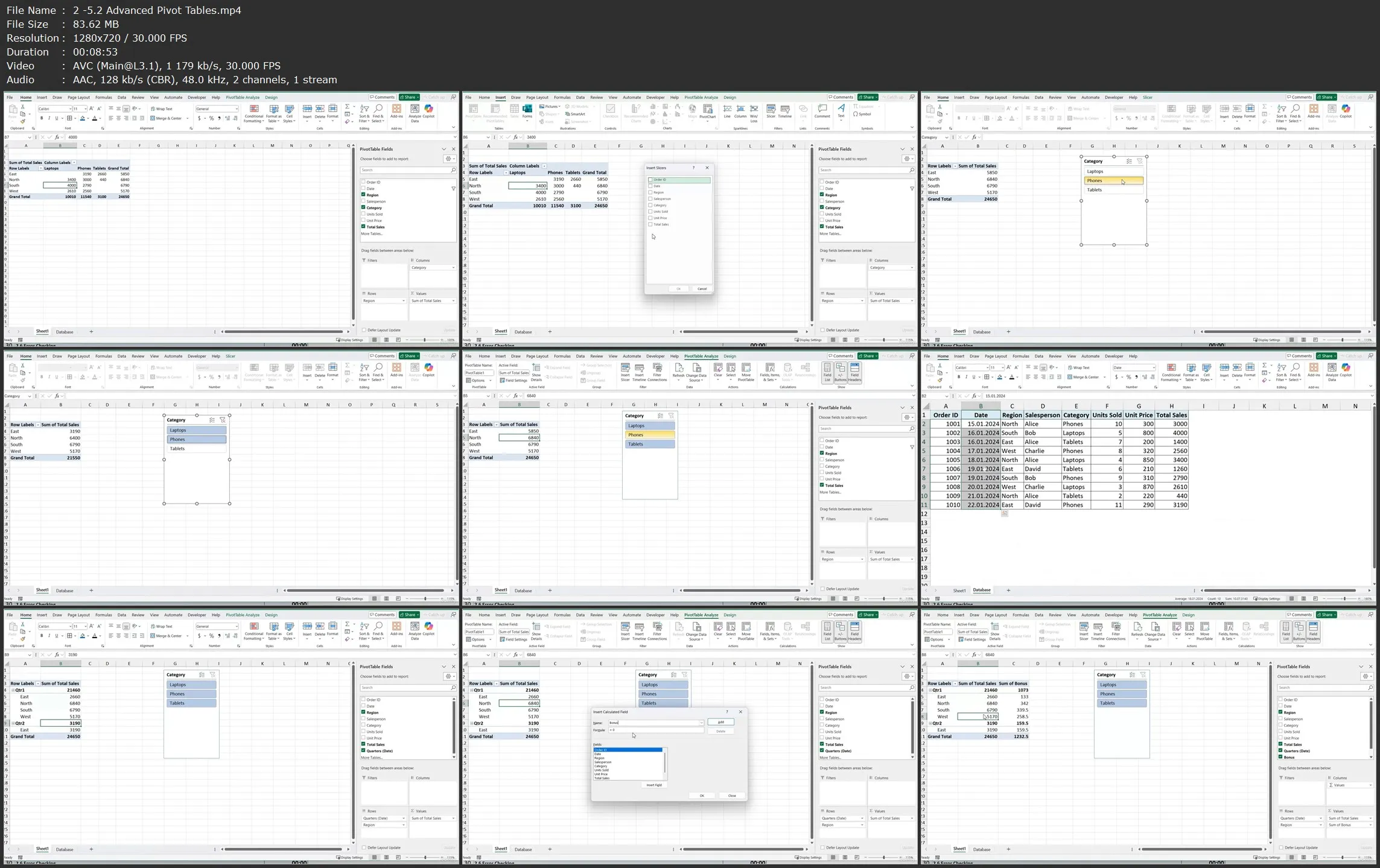Click Cancel in the Insert Slicers dialog

[702, 289]
